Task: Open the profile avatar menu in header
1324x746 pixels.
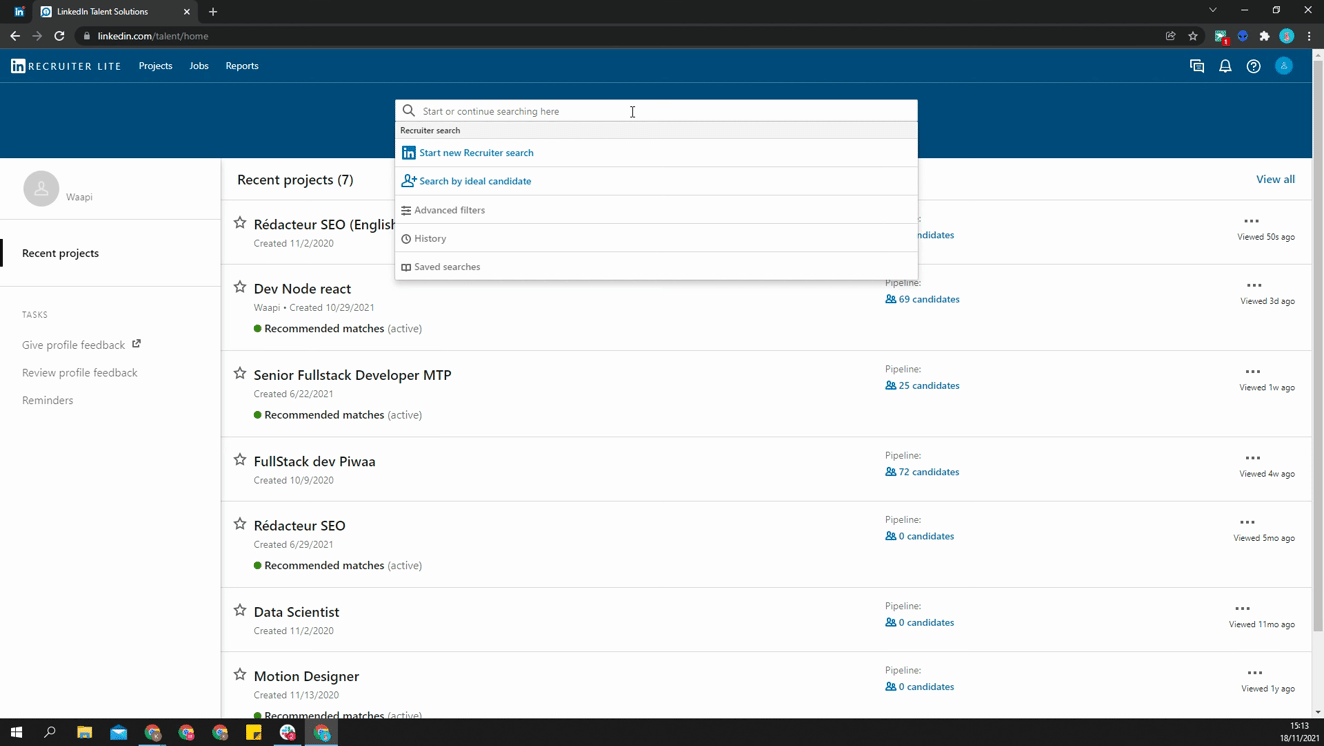Action: coord(1284,66)
